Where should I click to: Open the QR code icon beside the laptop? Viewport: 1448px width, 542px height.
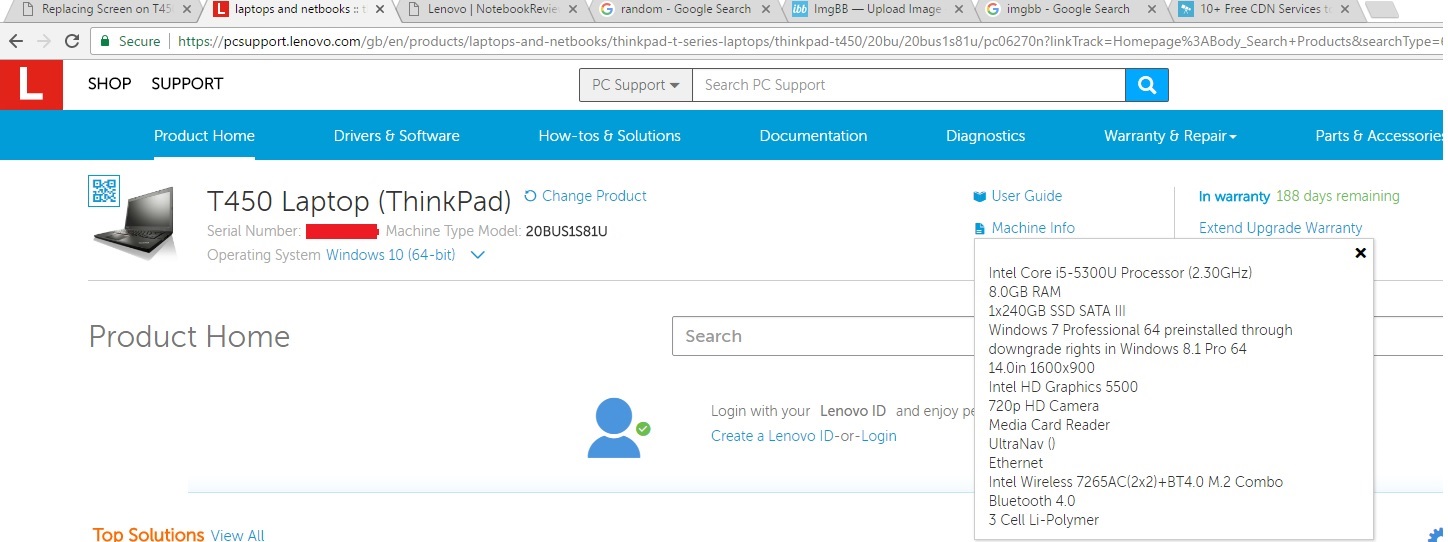click(x=103, y=191)
